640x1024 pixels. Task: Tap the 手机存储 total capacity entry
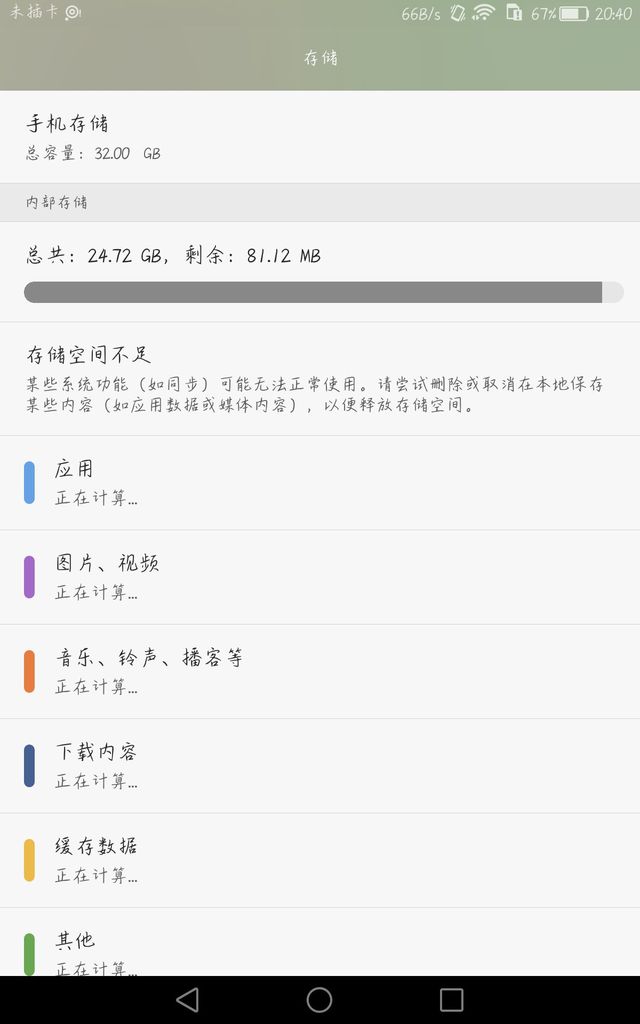click(x=320, y=137)
